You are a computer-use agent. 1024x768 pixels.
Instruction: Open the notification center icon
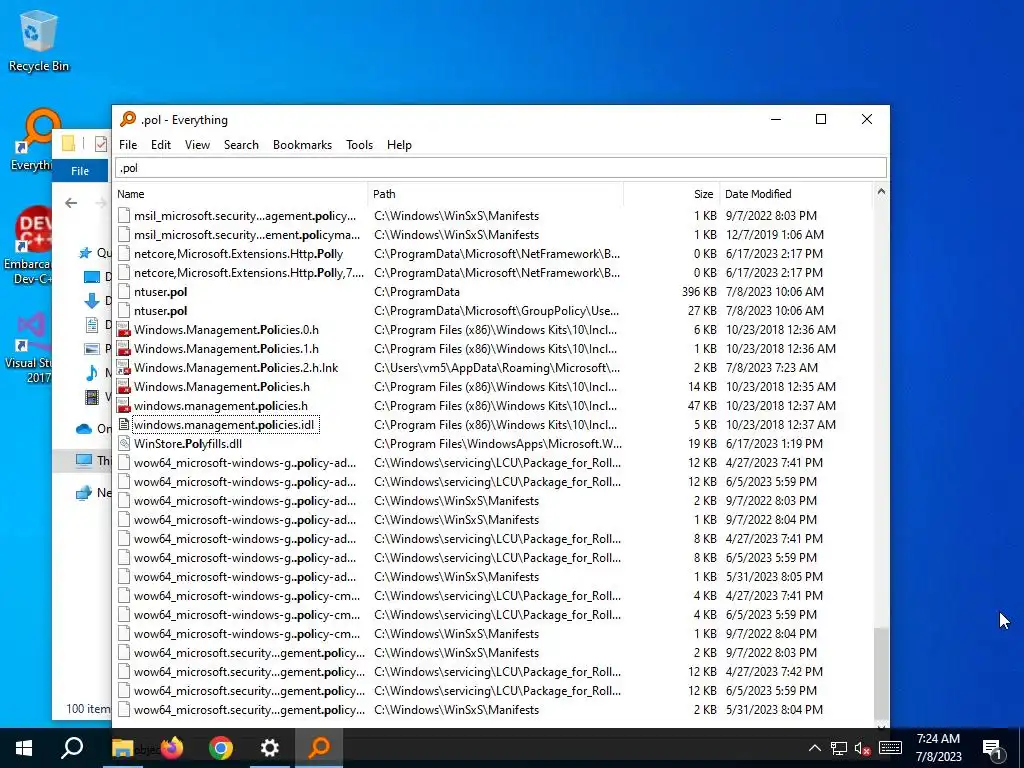[x=992, y=748]
